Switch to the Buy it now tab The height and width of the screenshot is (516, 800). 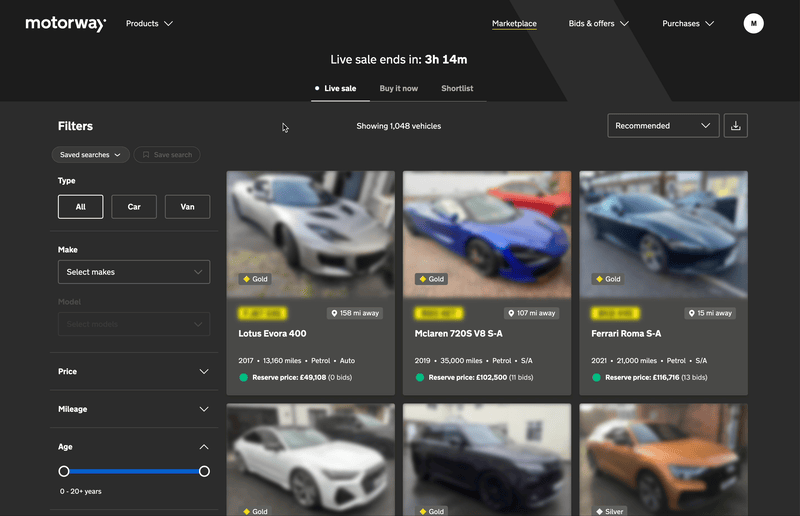click(398, 88)
